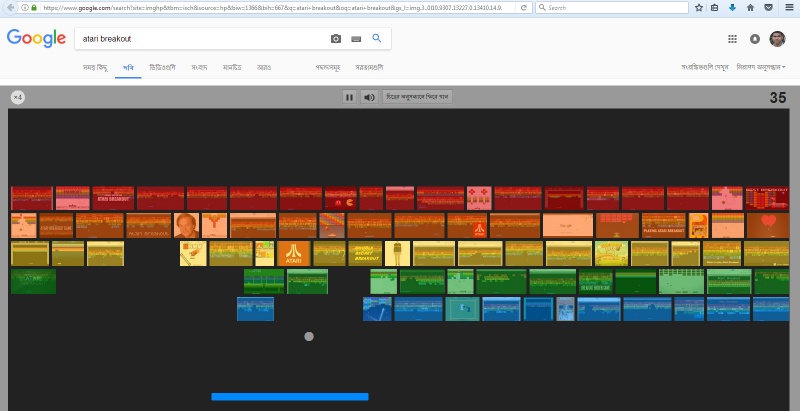Select the Images (ছবি) tab
This screenshot has width=800, height=411.
point(128,67)
